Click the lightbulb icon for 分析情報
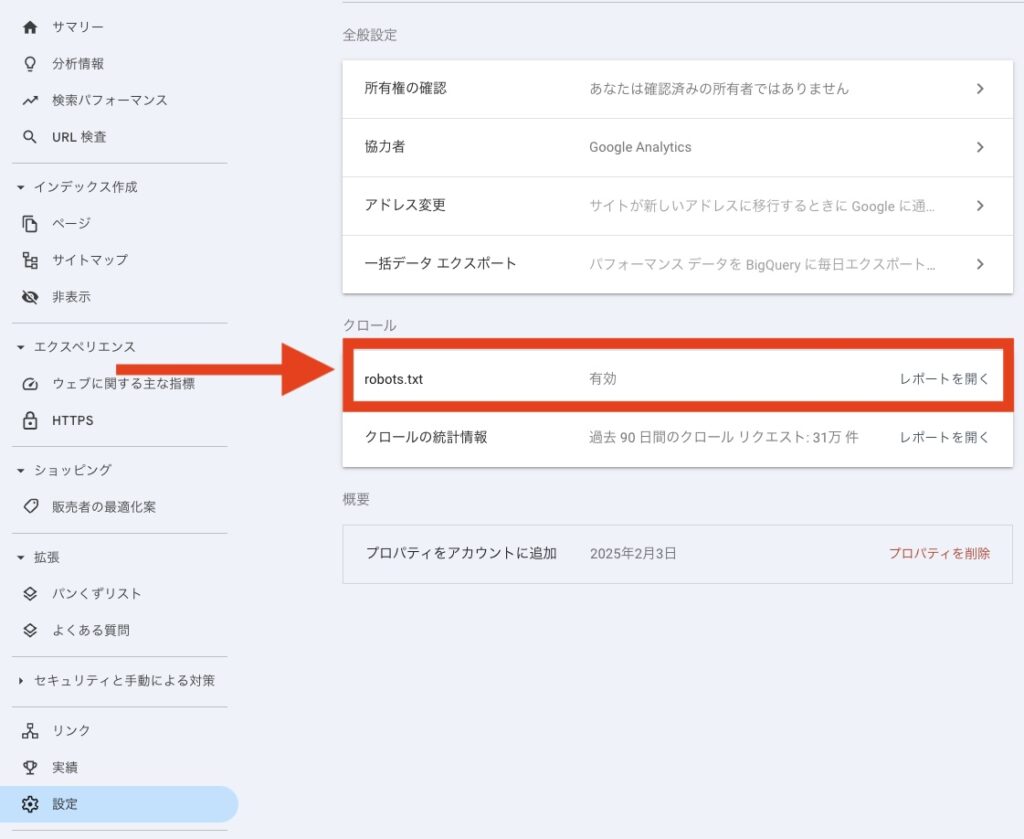Image resolution: width=1024 pixels, height=839 pixels. 30,64
